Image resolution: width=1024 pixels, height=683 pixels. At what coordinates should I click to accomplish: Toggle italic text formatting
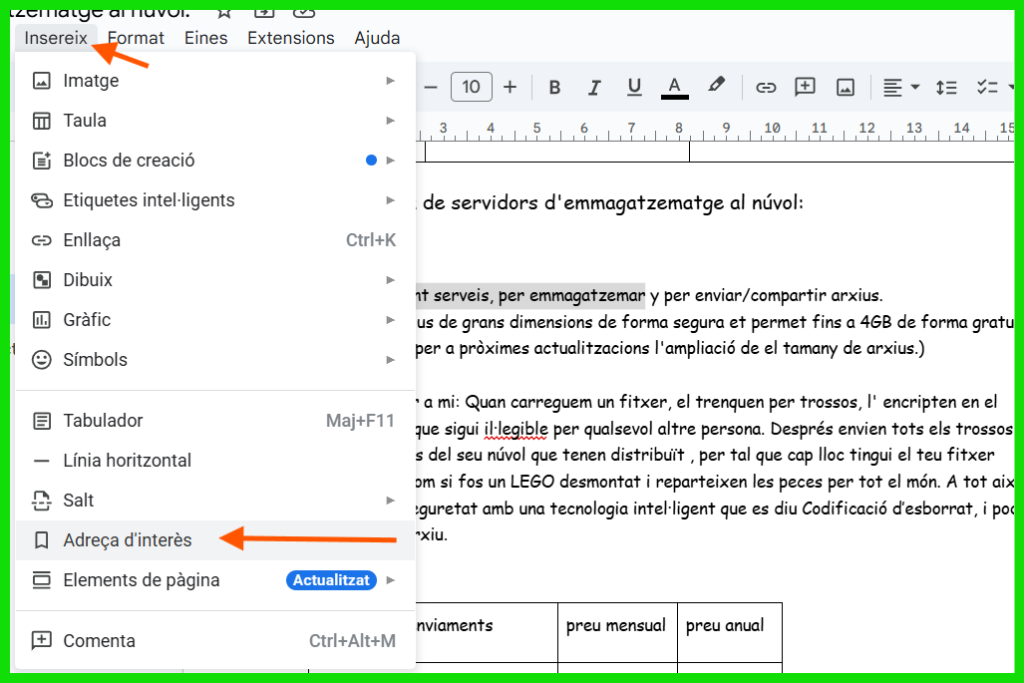594,87
